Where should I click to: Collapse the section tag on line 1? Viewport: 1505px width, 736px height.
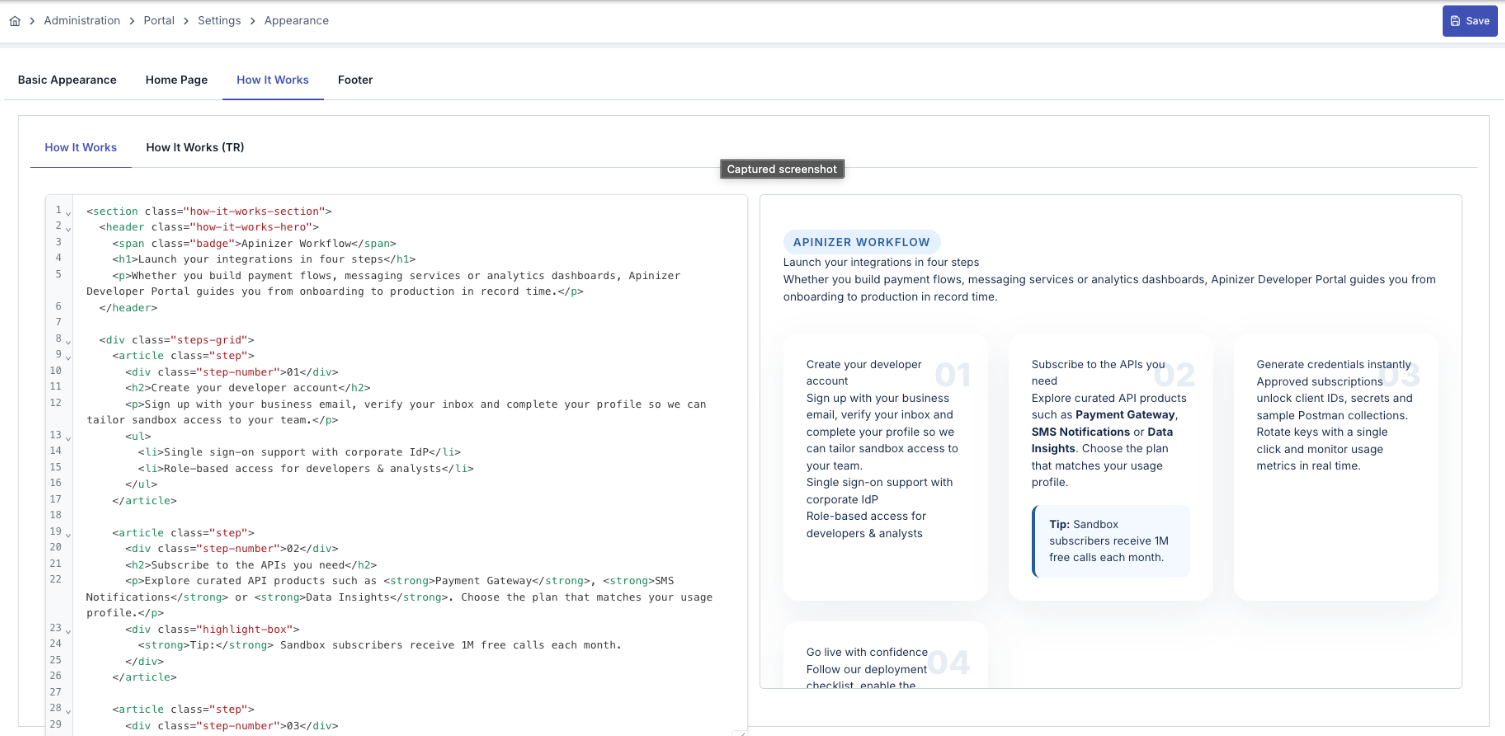(x=68, y=212)
